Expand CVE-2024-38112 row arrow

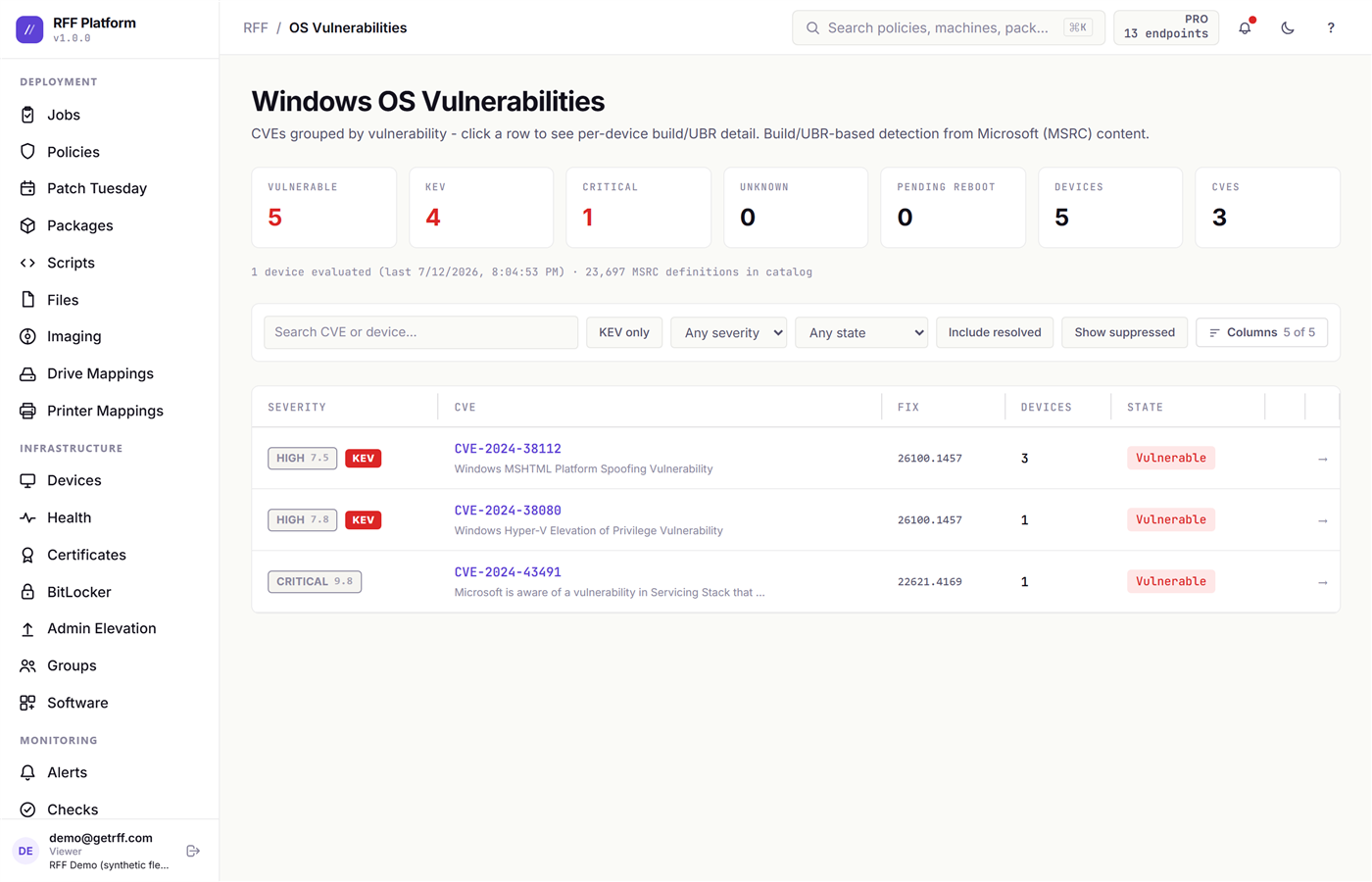click(1322, 459)
